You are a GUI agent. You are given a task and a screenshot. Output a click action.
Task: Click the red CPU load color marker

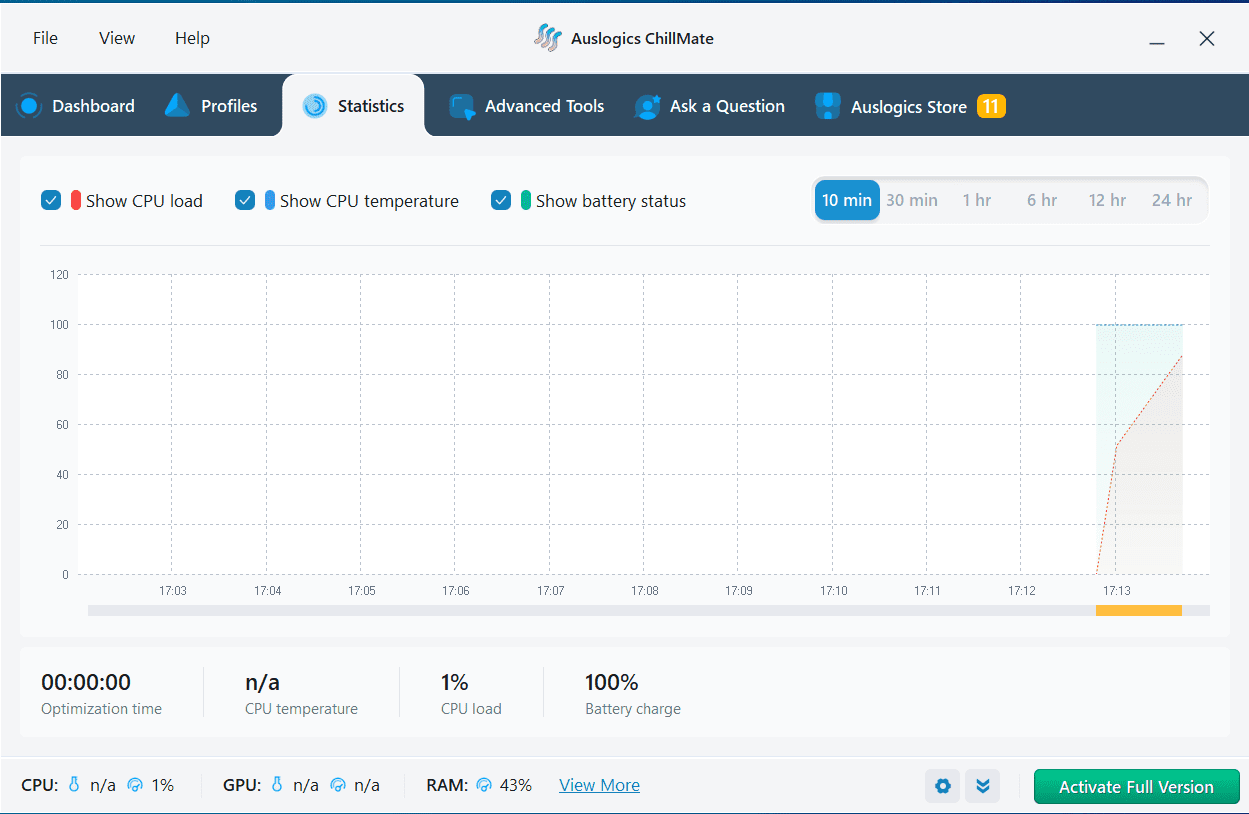click(76, 200)
